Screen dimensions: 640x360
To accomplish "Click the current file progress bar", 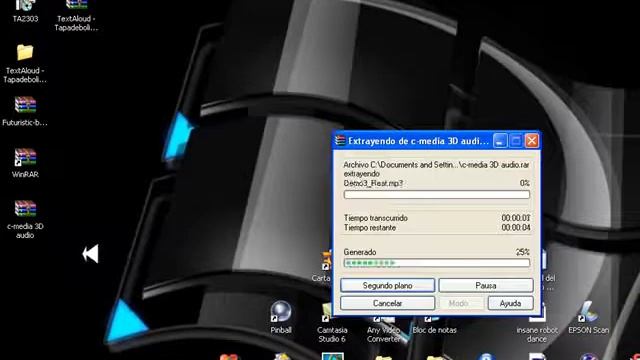I will point(437,195).
